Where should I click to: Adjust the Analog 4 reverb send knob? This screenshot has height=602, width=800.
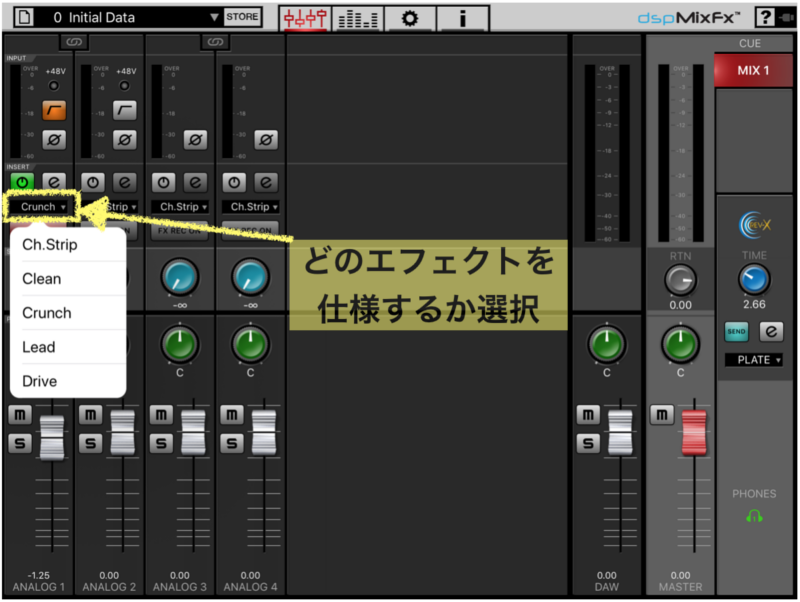point(251,277)
